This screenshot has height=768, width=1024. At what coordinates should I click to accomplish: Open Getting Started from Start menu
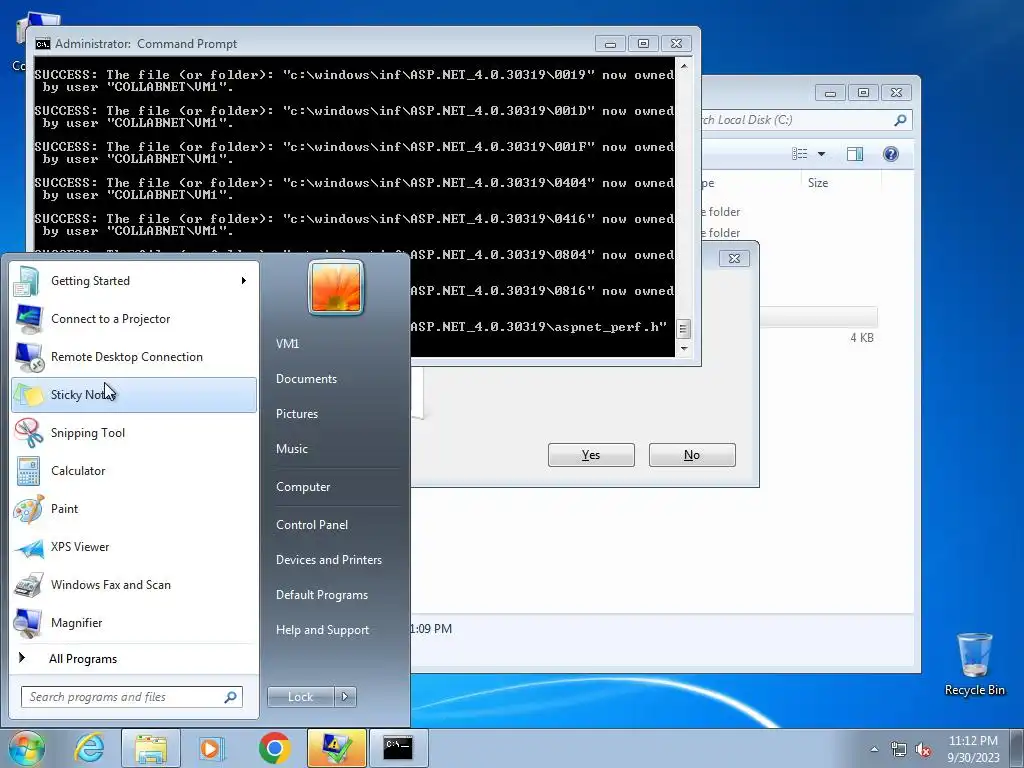click(134, 281)
